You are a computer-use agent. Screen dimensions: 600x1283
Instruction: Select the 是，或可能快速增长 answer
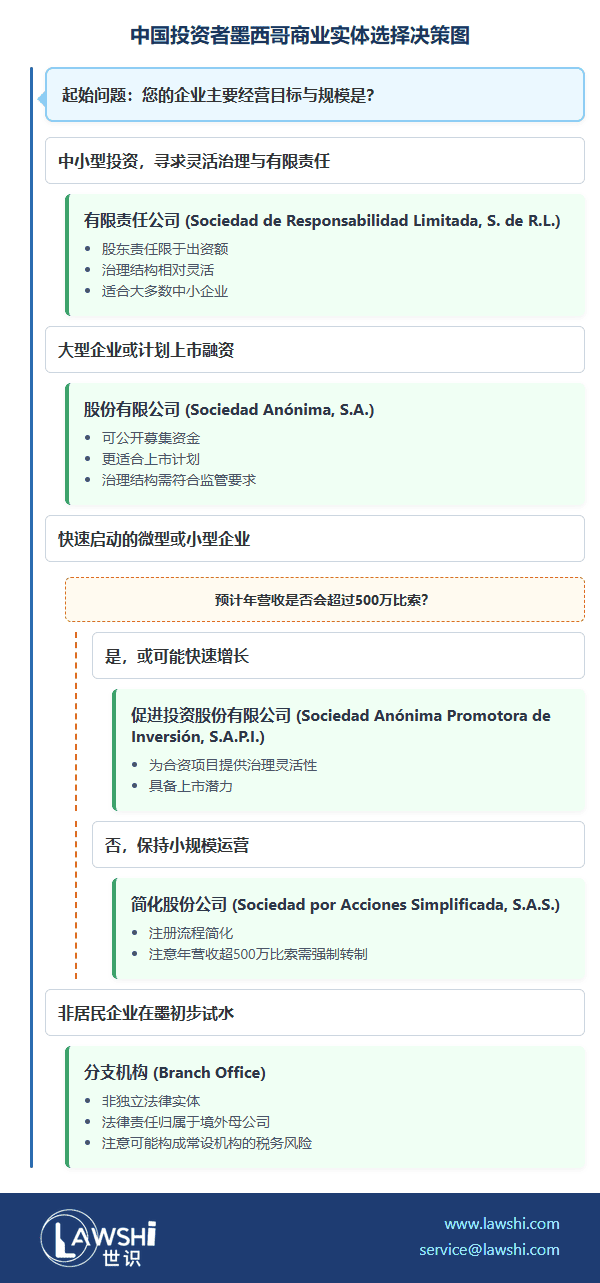click(x=337, y=655)
